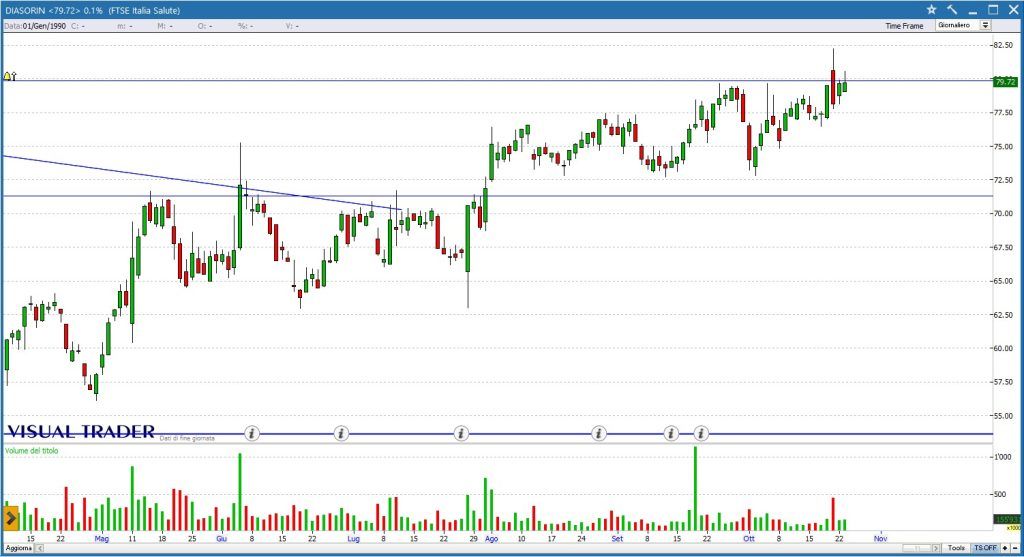Screen dimensions: 1024x557
Task: Click the scroll left arrow beside Aggiorna
Action: tap(39, 549)
